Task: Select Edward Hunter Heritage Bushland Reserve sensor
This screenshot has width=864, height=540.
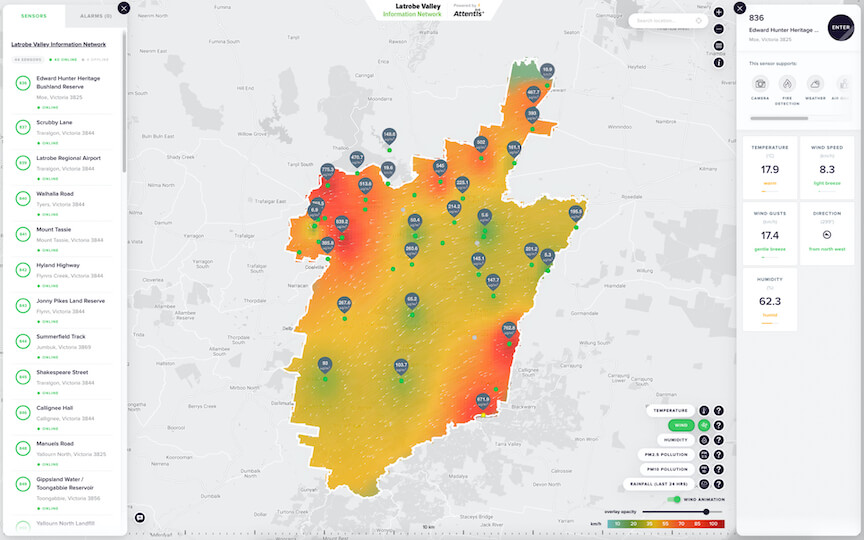Action: coord(62,91)
